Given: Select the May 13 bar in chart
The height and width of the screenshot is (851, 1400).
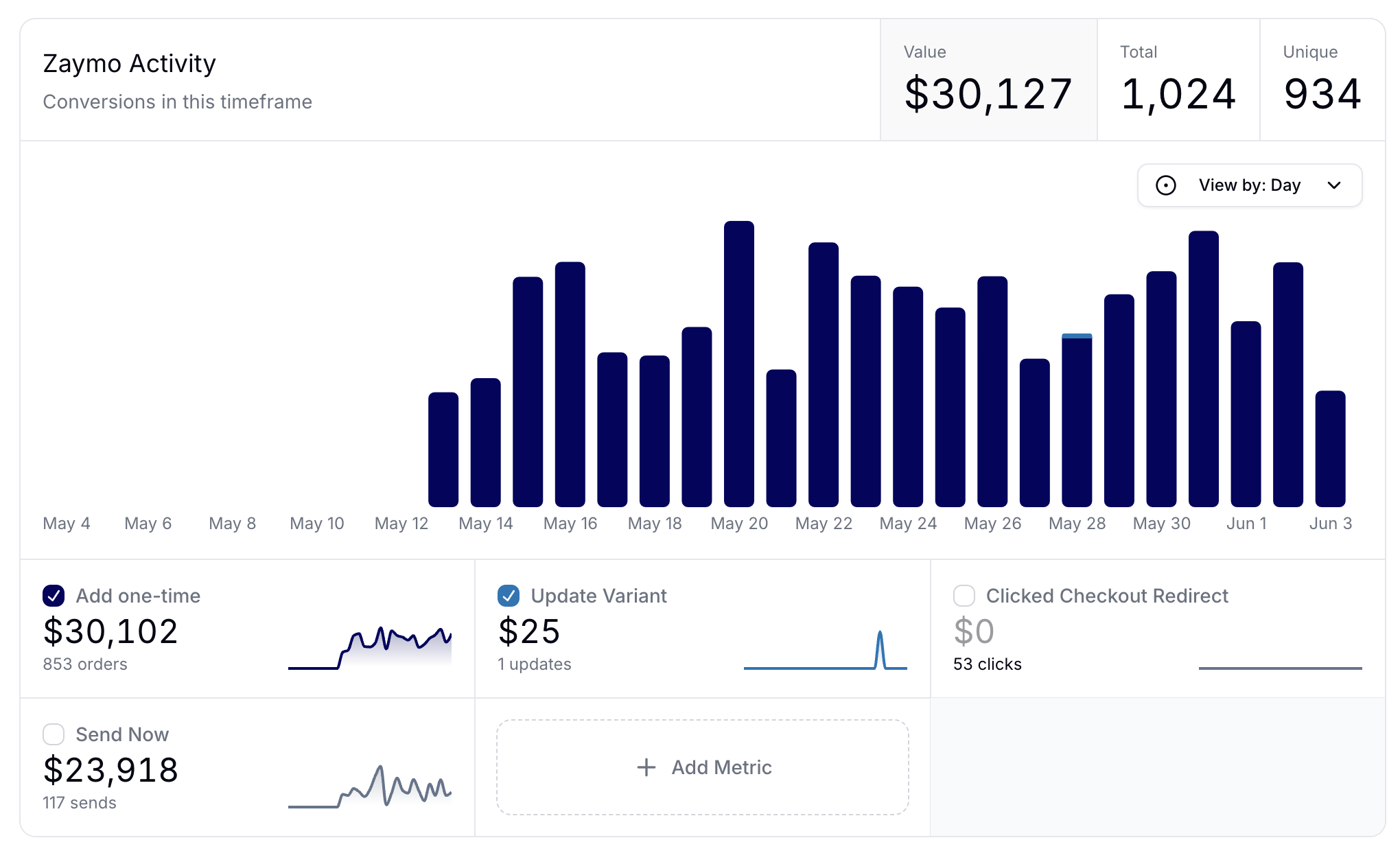Looking at the screenshot, I should click(443, 450).
